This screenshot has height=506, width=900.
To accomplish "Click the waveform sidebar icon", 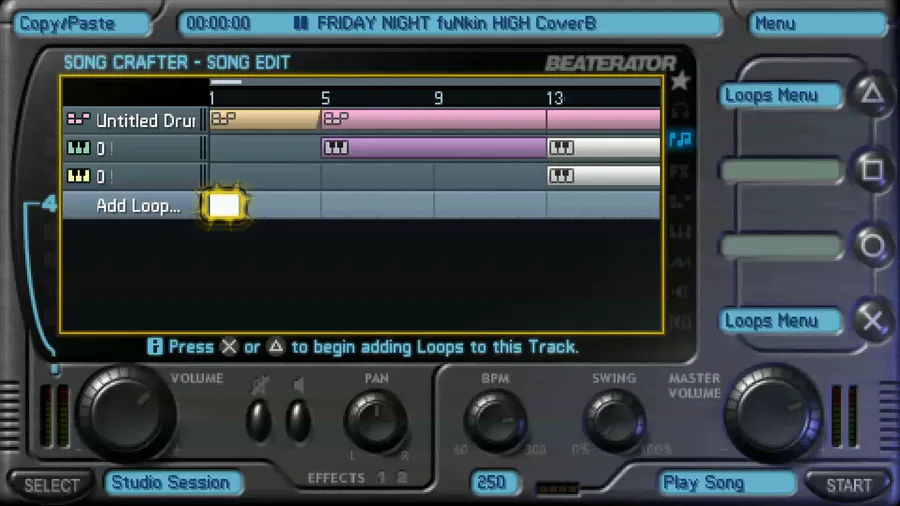I will (x=680, y=262).
